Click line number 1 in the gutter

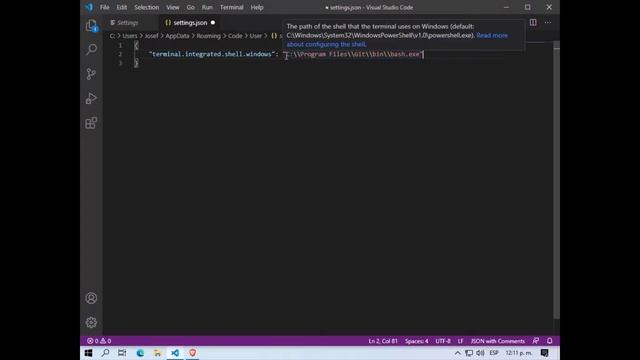point(120,45)
